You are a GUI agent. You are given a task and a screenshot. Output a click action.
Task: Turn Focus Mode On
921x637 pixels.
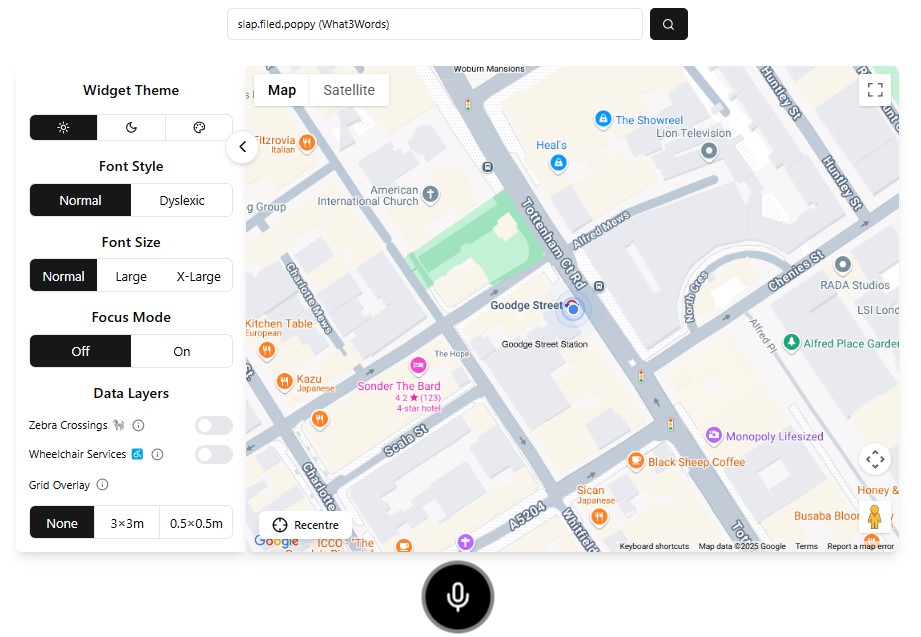coord(182,352)
